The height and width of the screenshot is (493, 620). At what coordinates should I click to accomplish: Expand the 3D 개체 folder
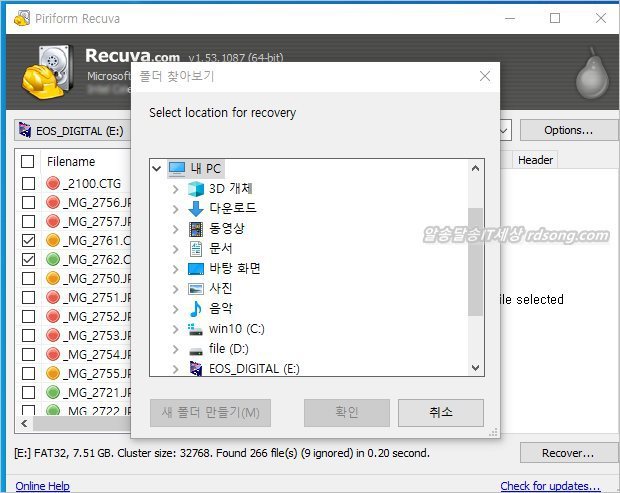click(x=176, y=189)
